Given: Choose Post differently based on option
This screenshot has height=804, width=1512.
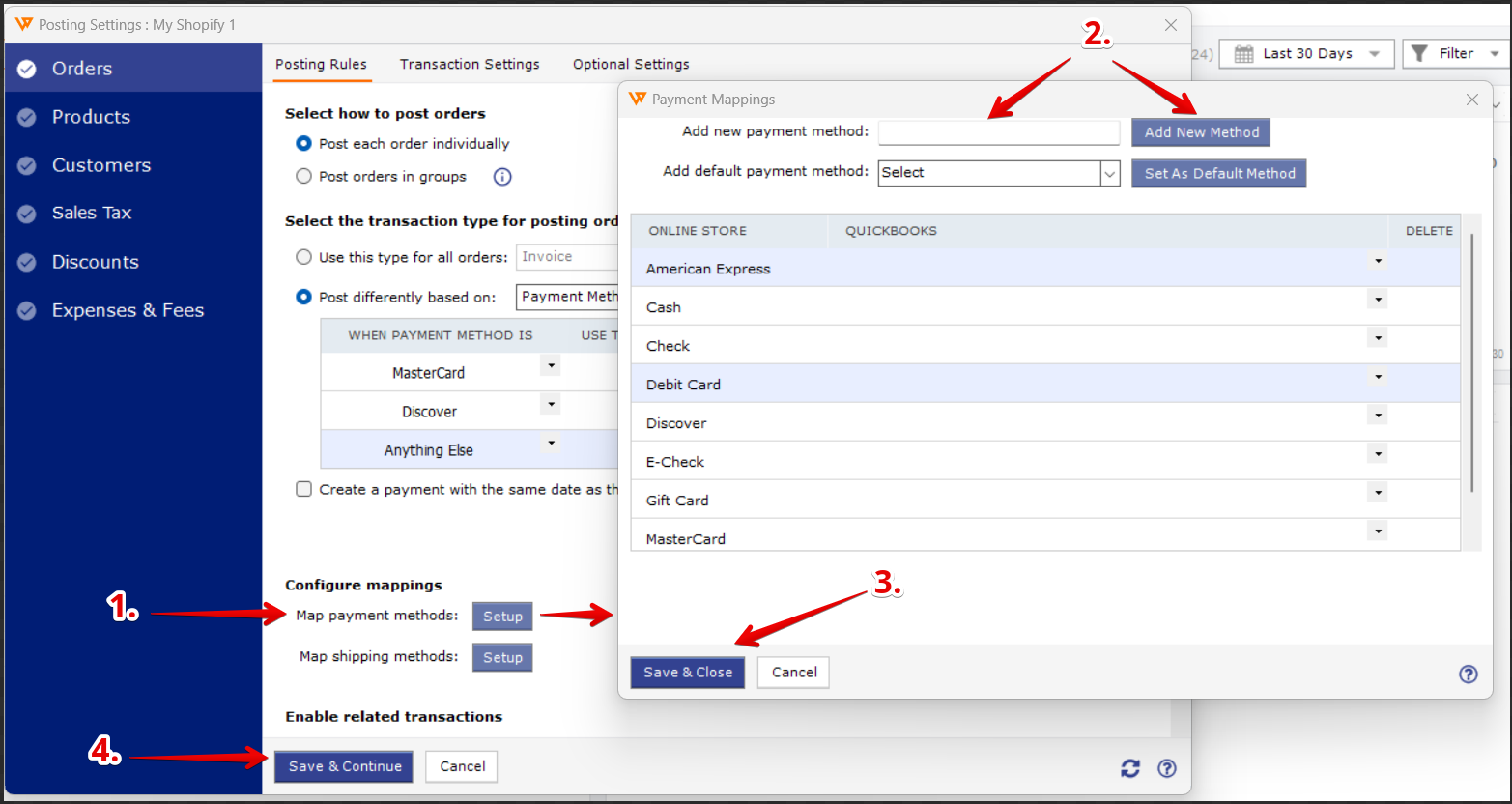Looking at the screenshot, I should pyautogui.click(x=303, y=297).
